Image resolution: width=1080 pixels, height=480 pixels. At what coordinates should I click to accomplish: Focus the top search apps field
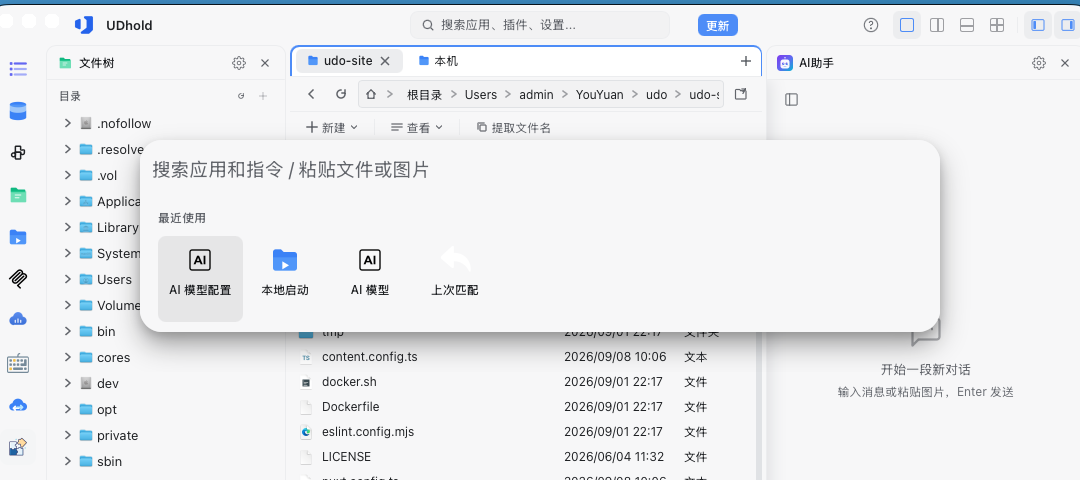pyautogui.click(x=540, y=25)
